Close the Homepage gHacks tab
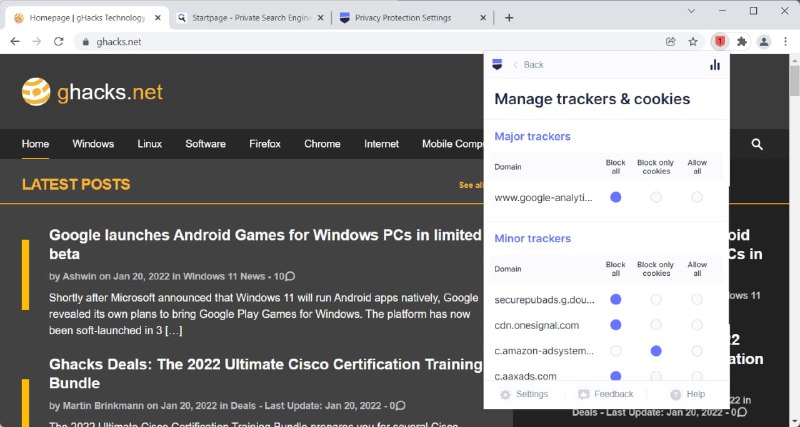 click(x=158, y=18)
